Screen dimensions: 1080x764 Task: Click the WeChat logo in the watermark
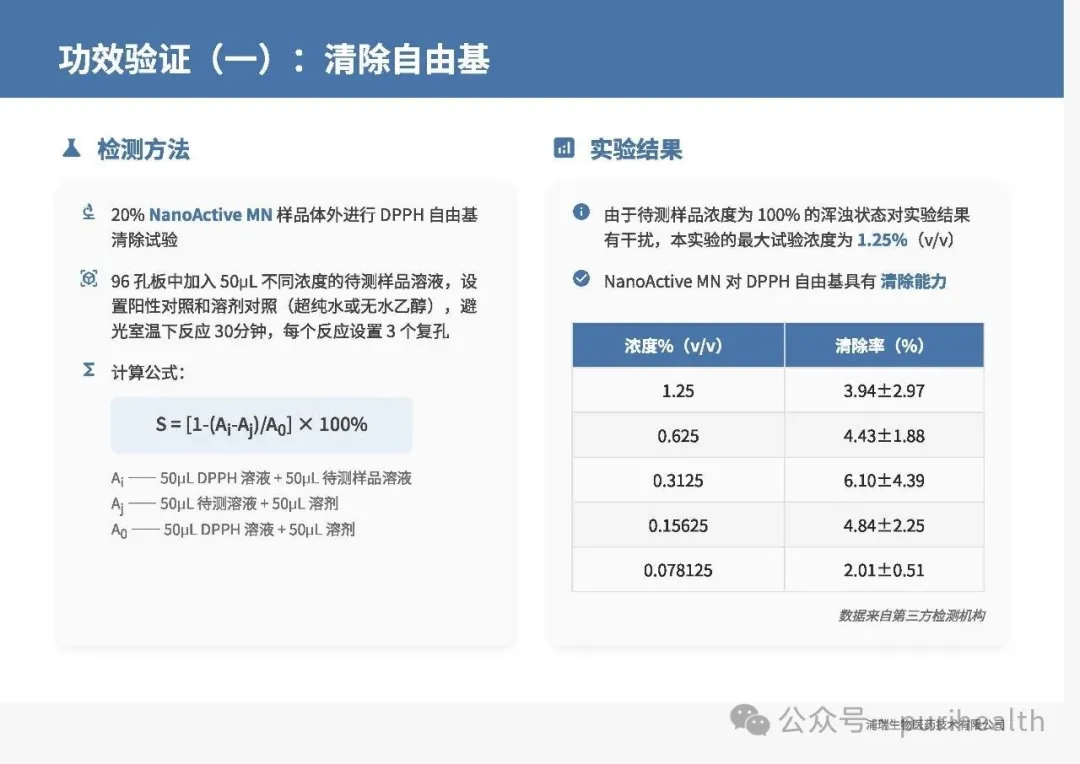pyautogui.click(x=750, y=719)
